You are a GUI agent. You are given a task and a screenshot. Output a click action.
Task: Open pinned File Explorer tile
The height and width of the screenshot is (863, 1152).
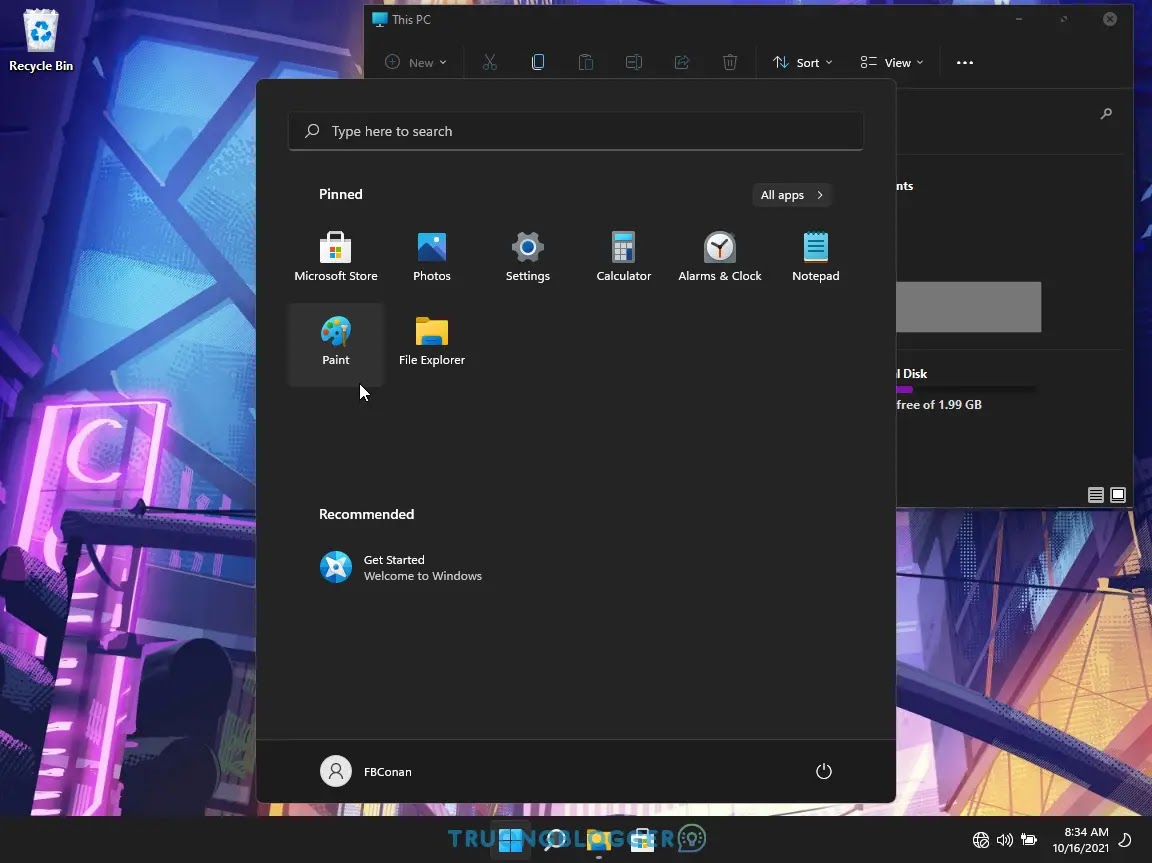point(431,342)
